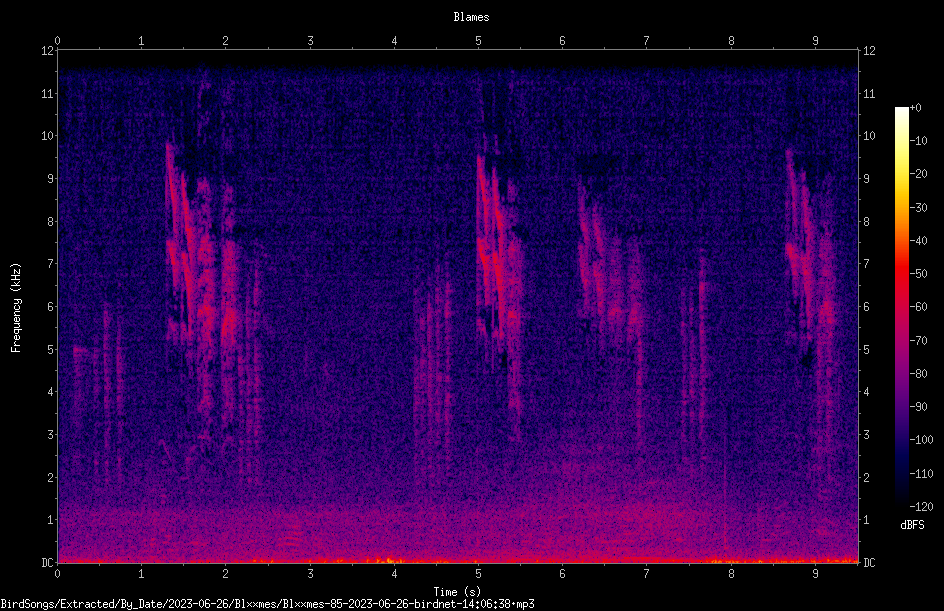Click the "Time (s)" axis label

coord(457,592)
